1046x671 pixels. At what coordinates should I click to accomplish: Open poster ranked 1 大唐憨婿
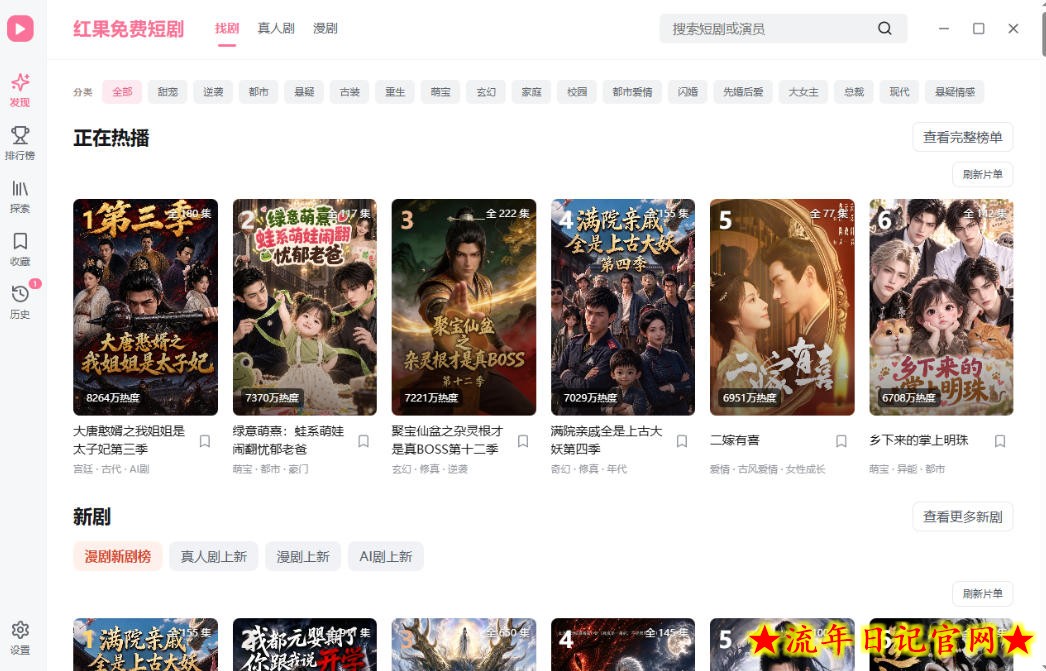(145, 307)
